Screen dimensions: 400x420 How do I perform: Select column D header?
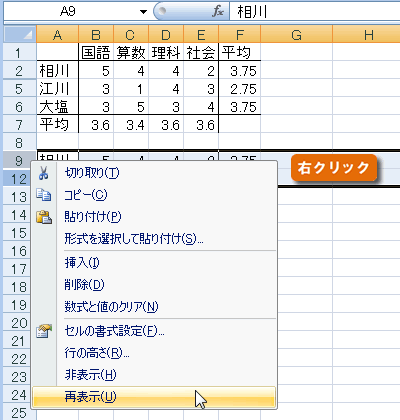(x=166, y=34)
